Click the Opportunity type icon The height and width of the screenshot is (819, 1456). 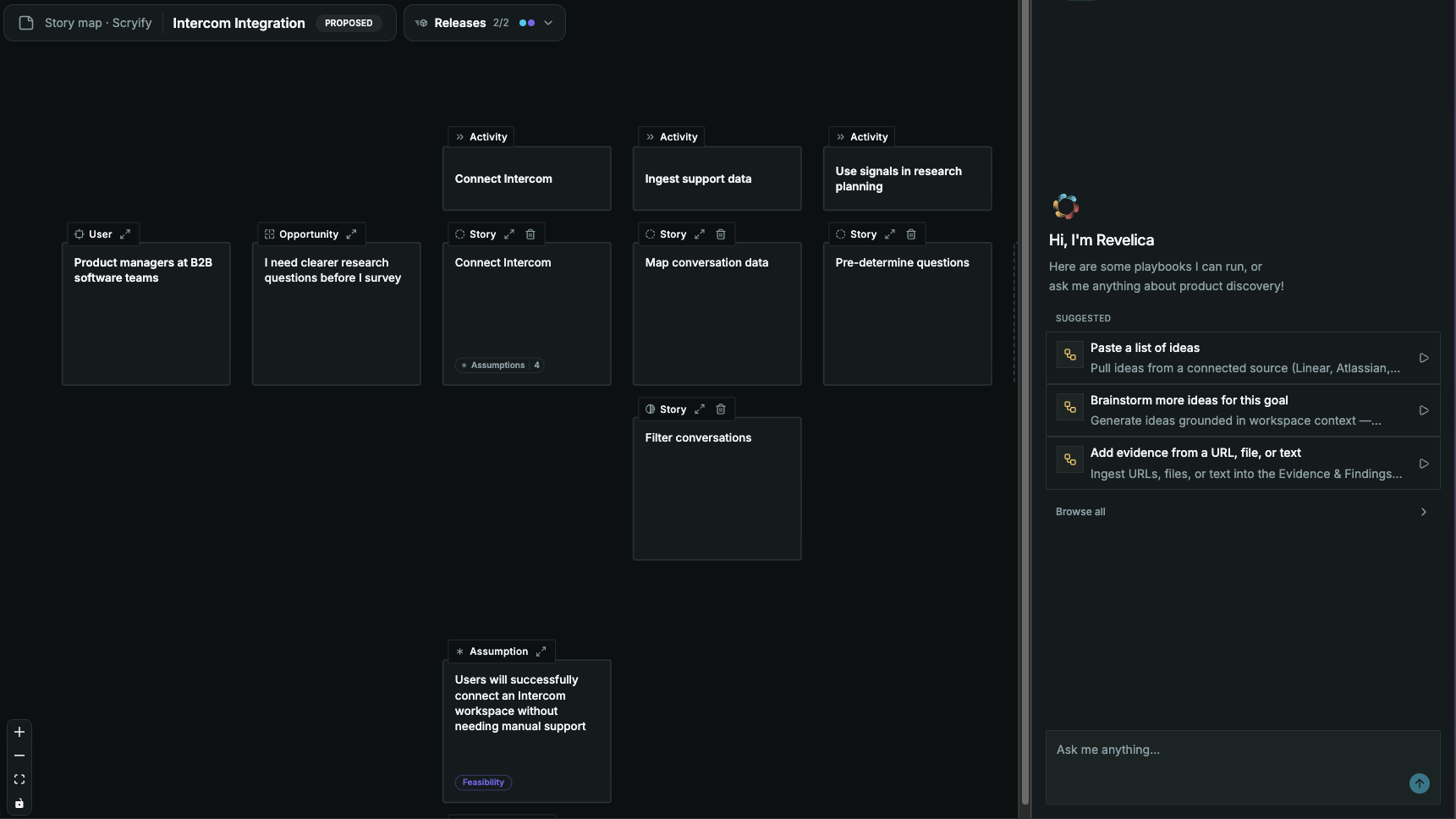pos(270,234)
